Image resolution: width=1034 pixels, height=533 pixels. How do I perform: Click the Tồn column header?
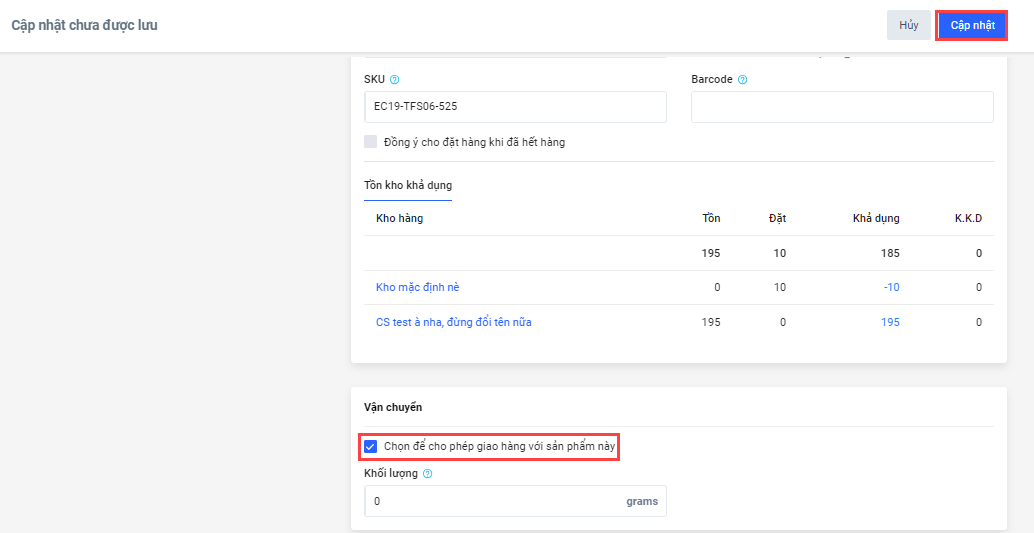(711, 218)
